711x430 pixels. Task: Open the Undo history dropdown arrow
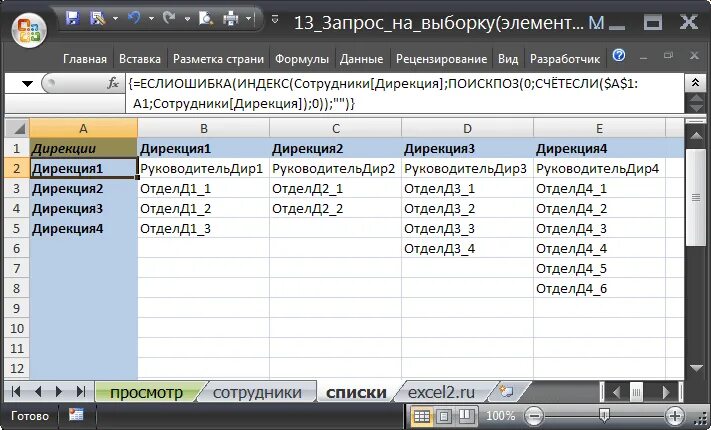tap(151, 19)
